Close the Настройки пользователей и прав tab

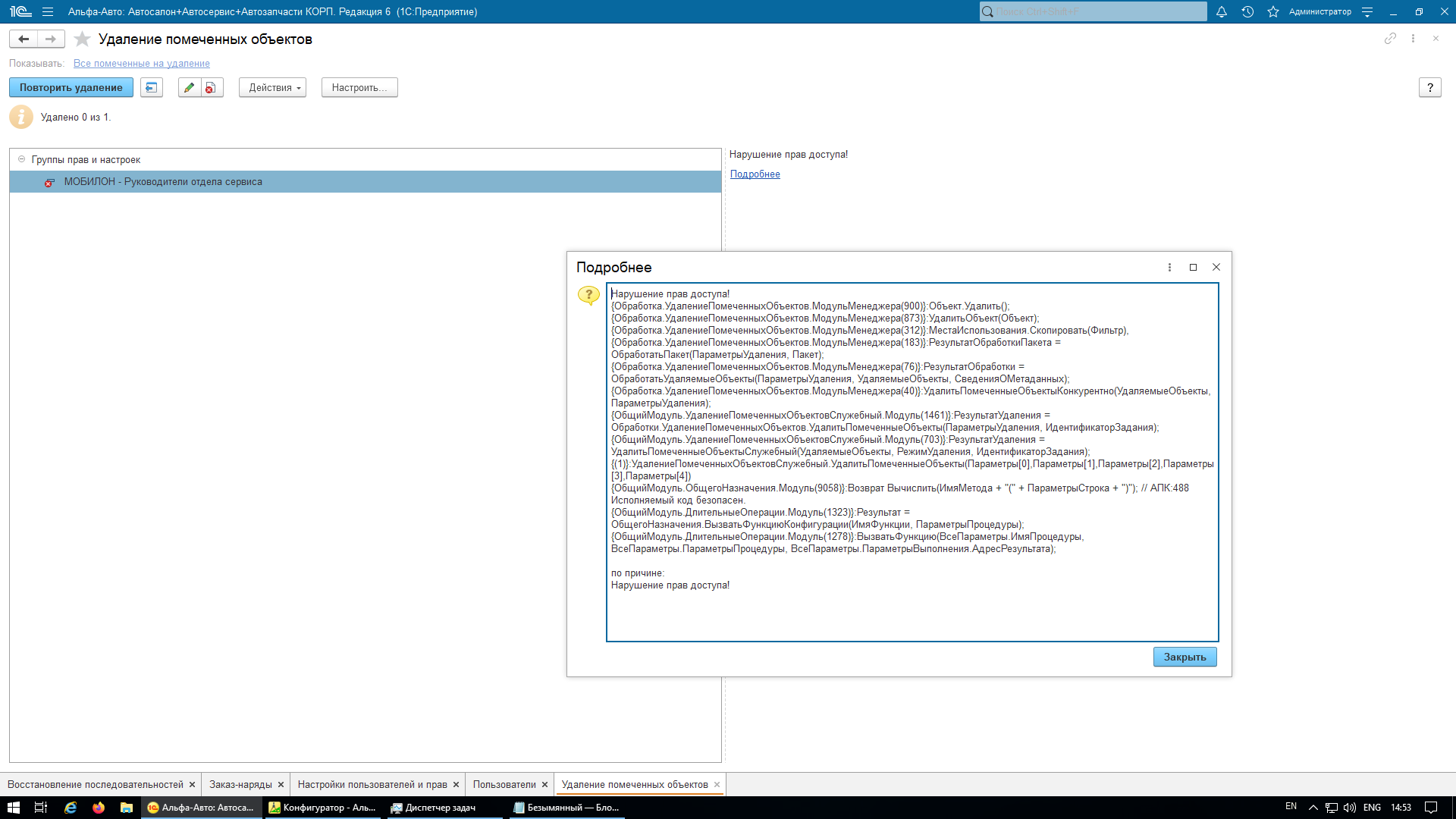pos(456,785)
